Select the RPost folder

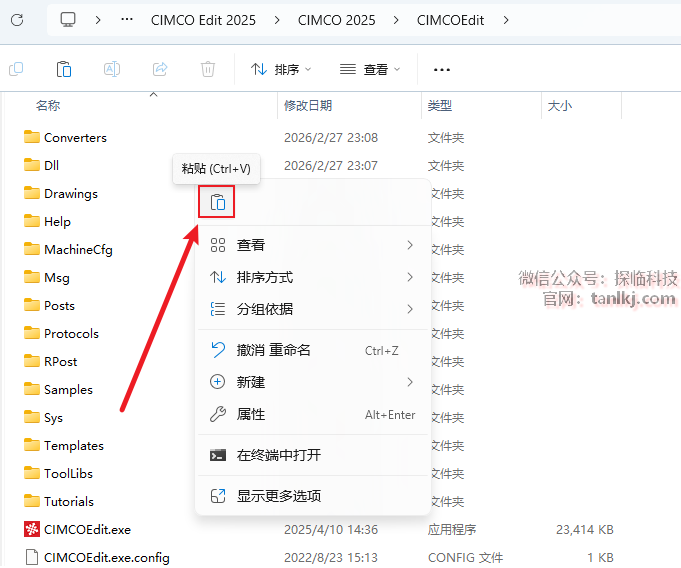[x=50, y=362]
